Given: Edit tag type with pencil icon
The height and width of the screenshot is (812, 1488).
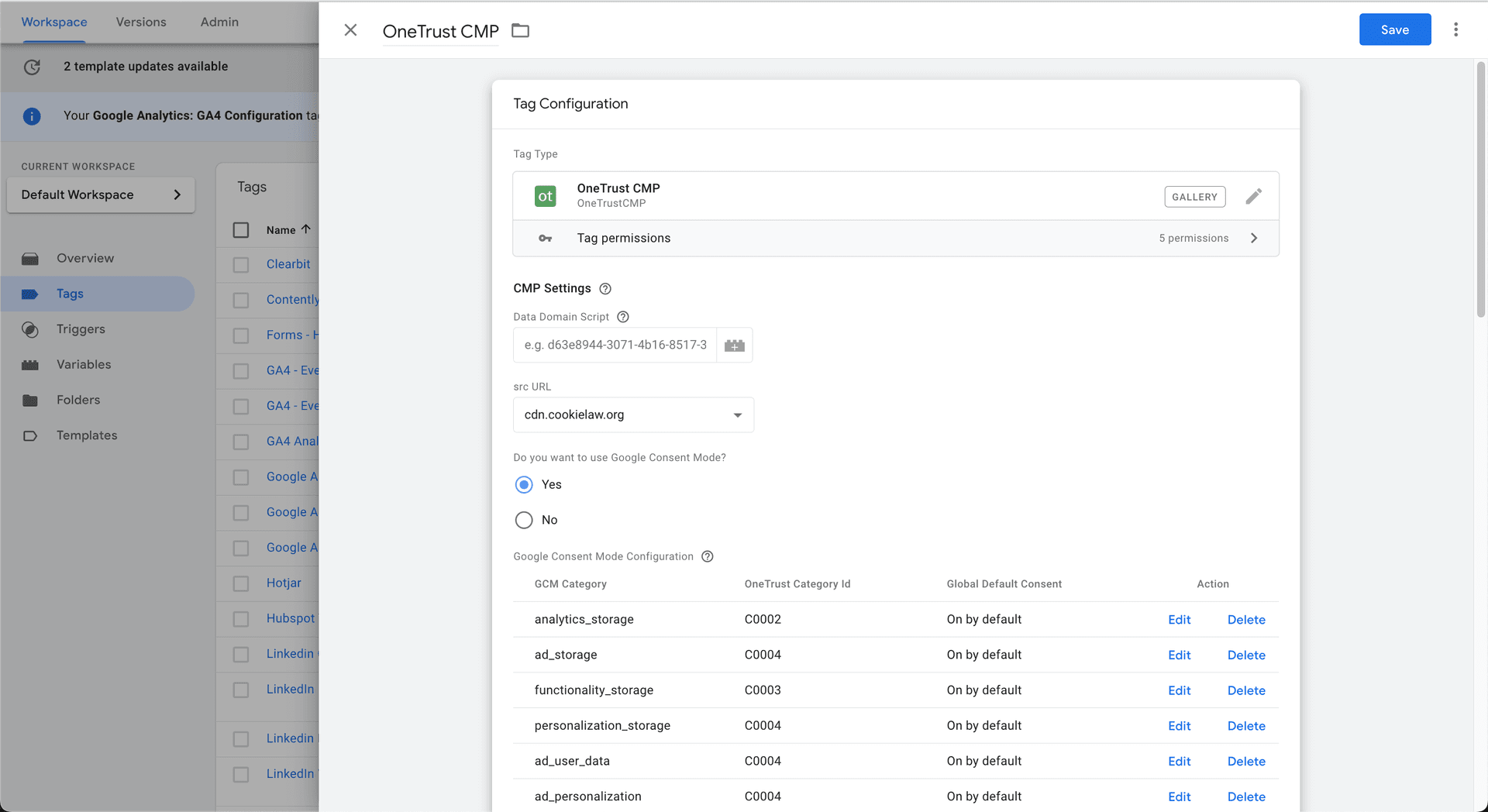Looking at the screenshot, I should (1253, 197).
